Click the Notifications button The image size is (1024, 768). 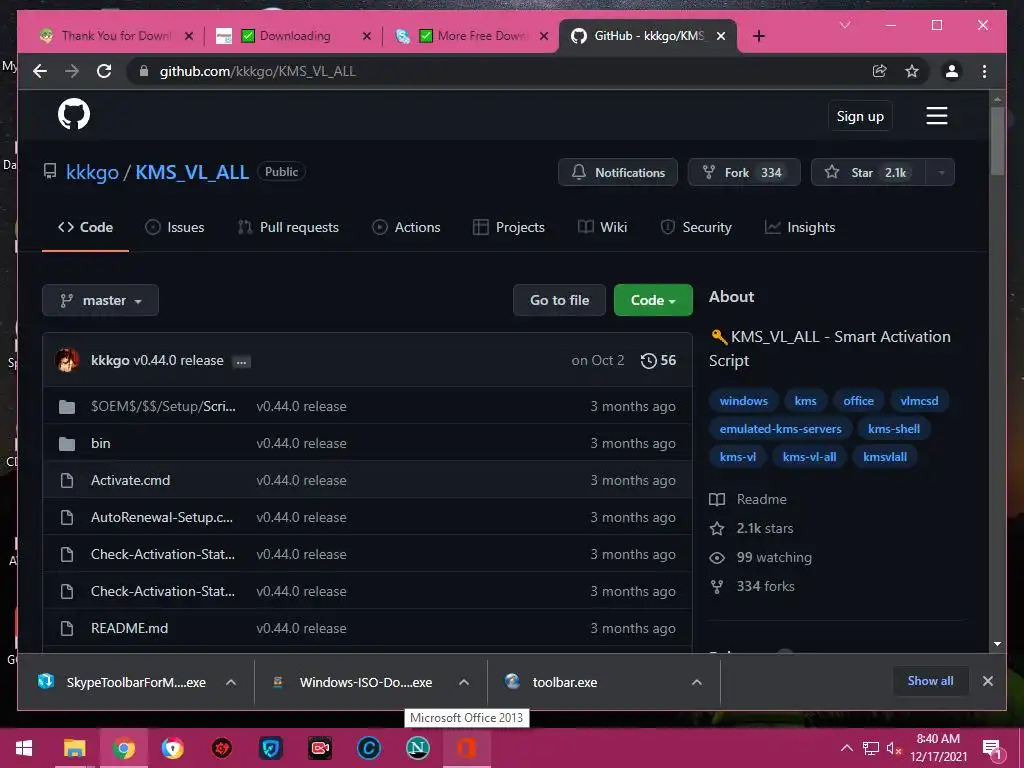pos(618,172)
